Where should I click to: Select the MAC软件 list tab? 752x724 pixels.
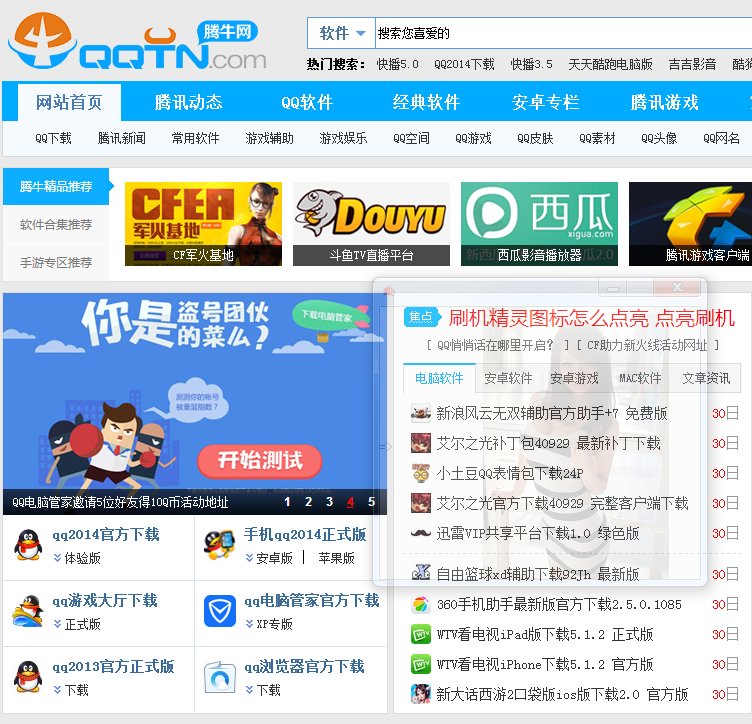640,378
